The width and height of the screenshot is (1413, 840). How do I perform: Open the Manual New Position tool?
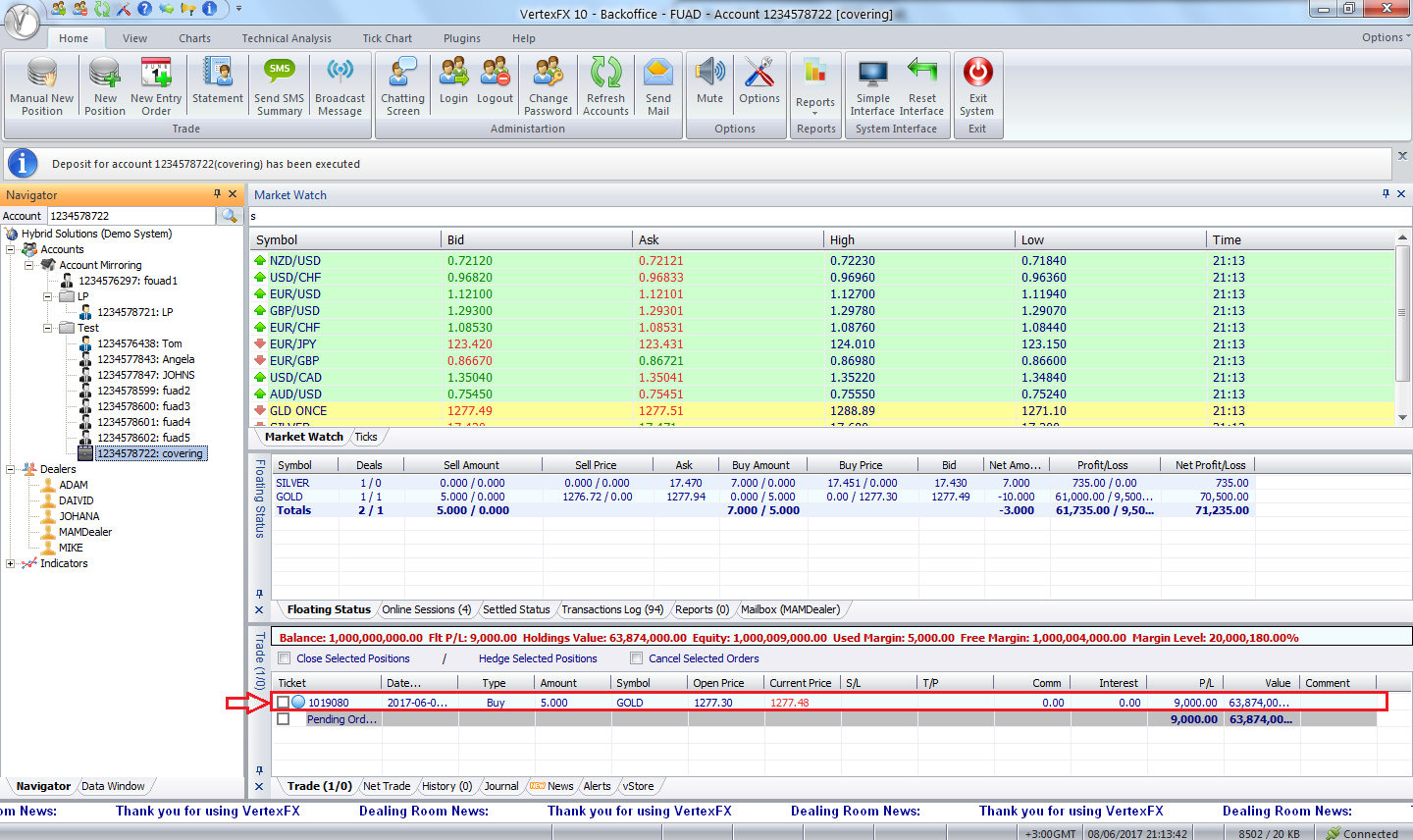coord(41,86)
